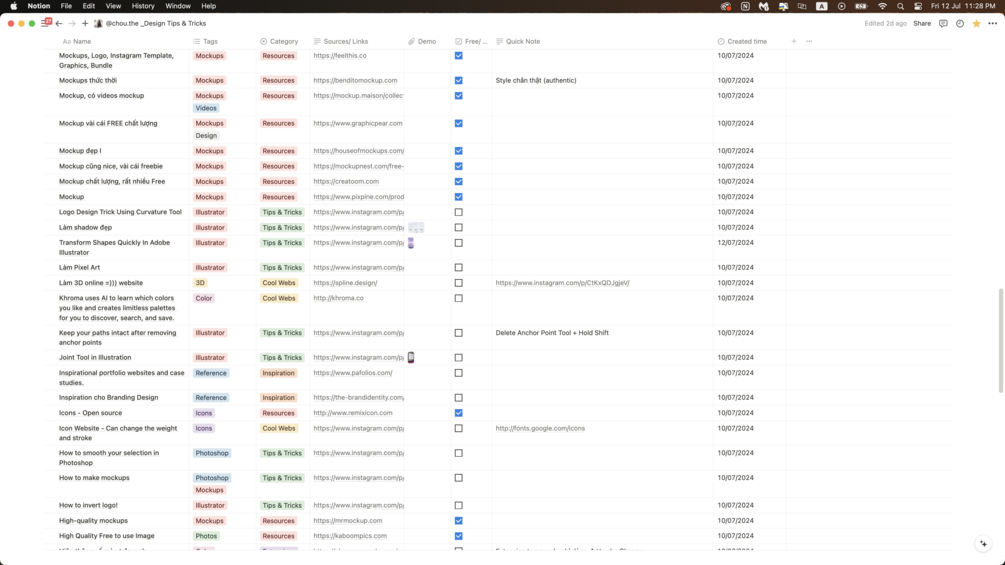Open the Notion AI sparkle button
Viewport: 1005px width, 565px height.
(x=983, y=544)
